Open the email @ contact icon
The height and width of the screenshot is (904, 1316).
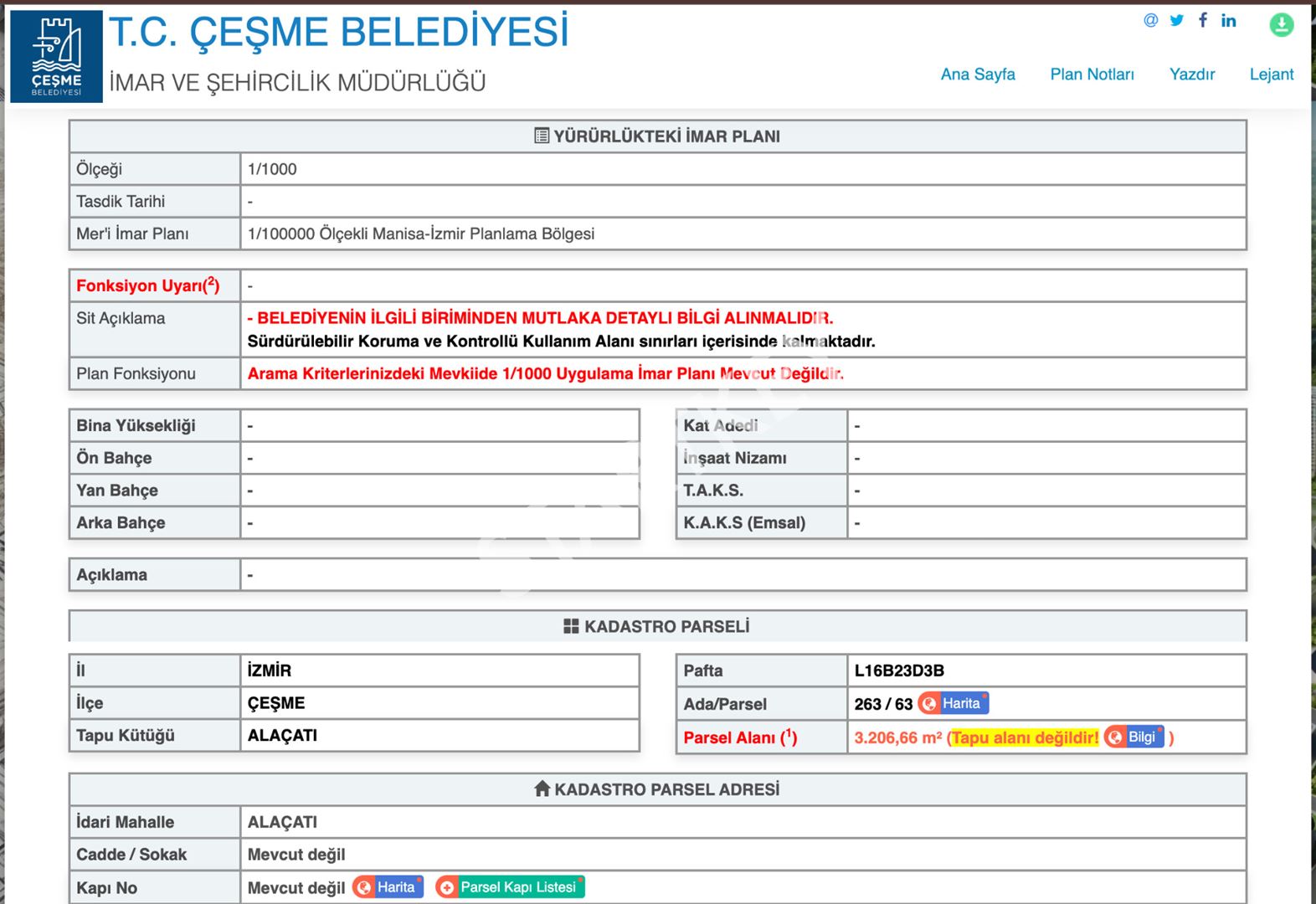1150,20
